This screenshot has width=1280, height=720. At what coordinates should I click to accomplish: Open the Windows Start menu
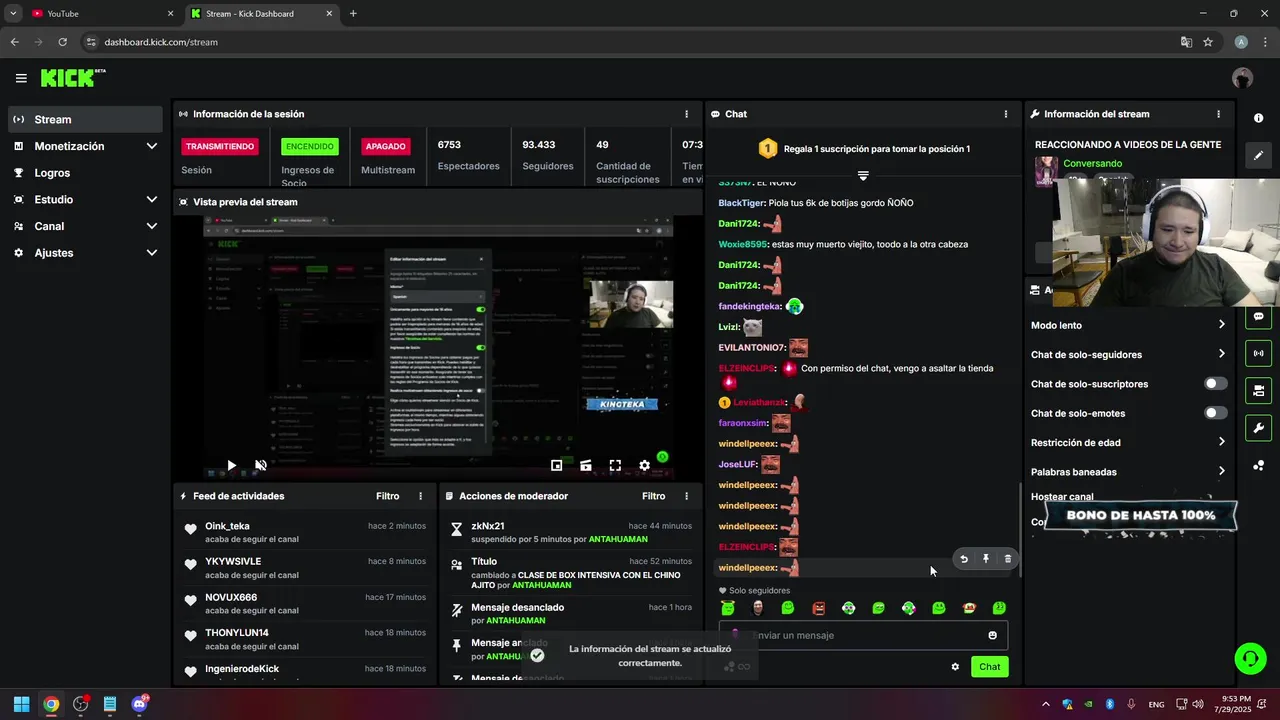21,704
